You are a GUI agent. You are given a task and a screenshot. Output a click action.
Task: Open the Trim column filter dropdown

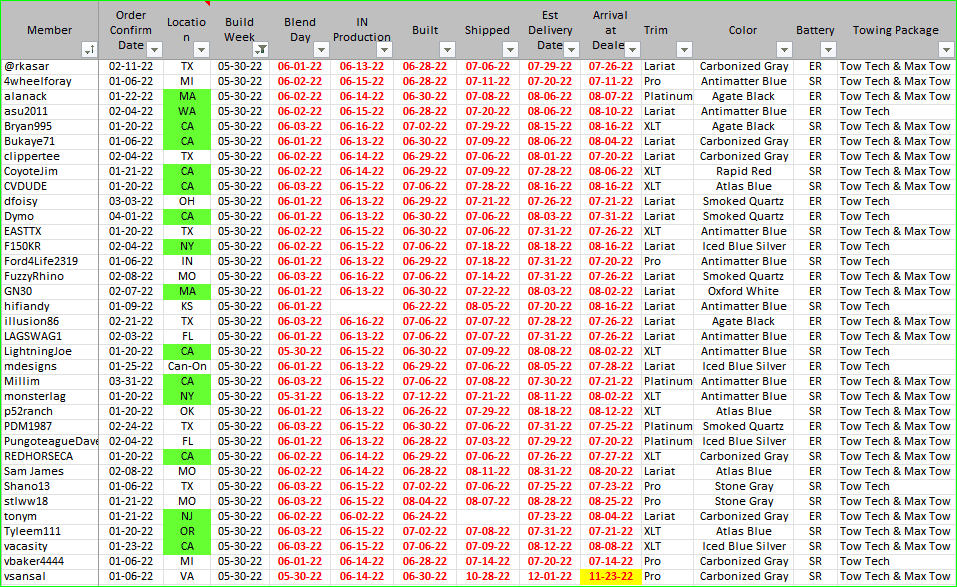click(684, 49)
